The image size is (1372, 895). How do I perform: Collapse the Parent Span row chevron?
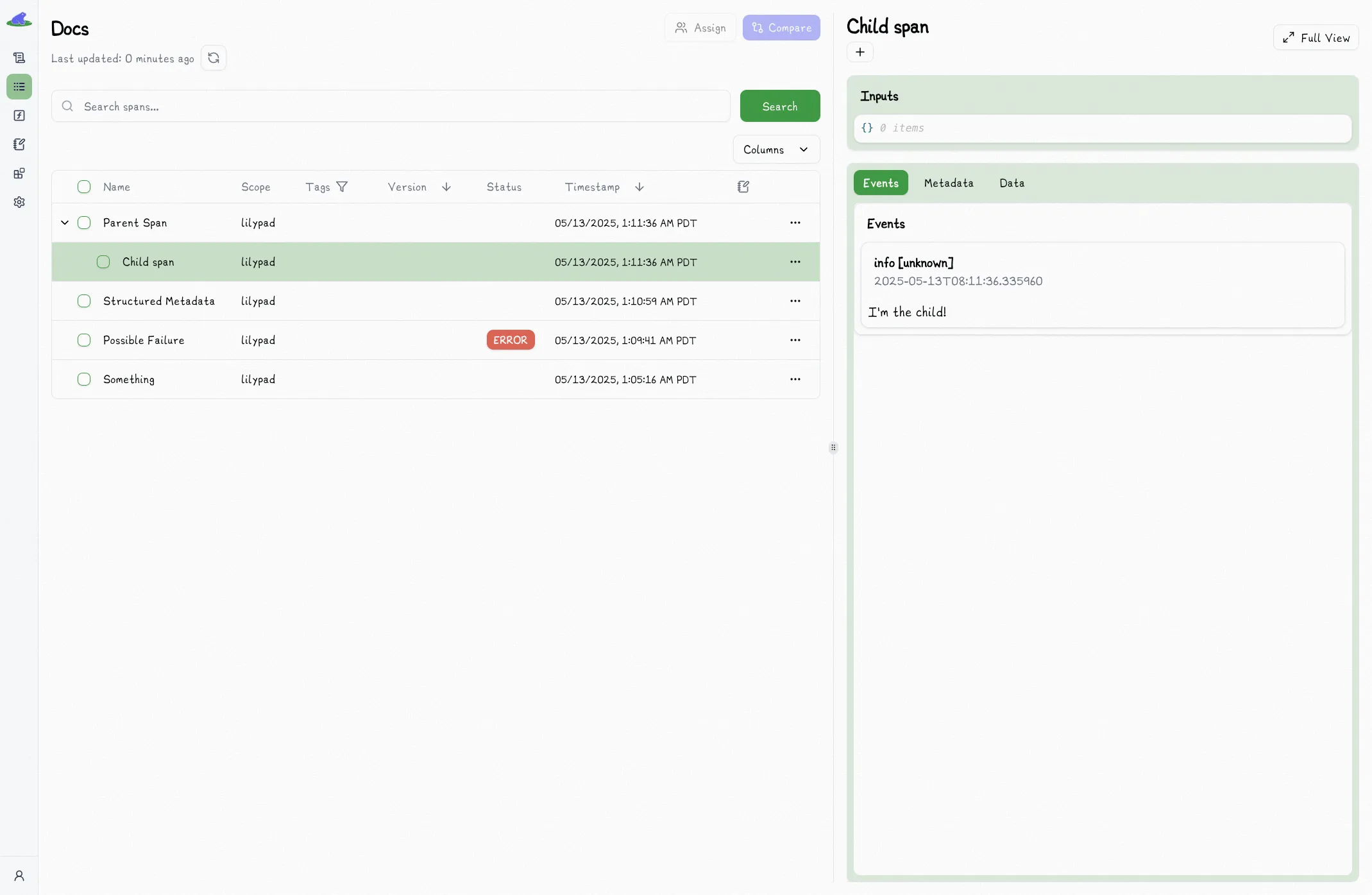tap(65, 223)
